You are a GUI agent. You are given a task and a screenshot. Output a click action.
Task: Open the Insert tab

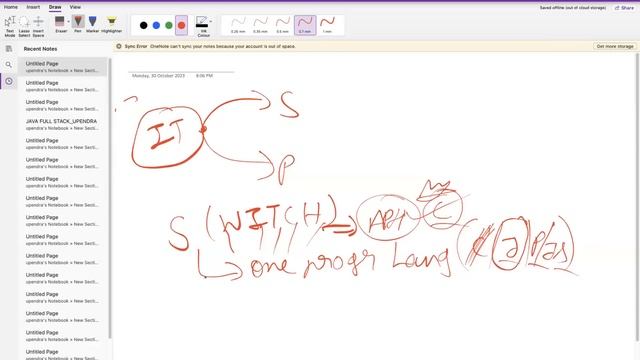pos(33,7)
